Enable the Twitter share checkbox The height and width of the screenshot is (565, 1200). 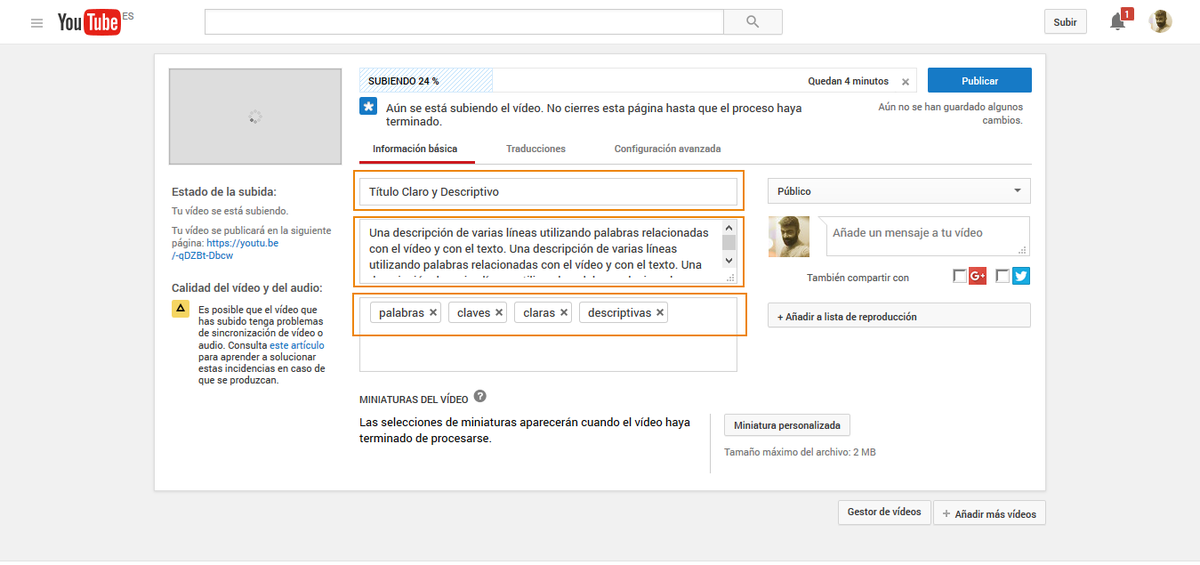[x=1003, y=276]
